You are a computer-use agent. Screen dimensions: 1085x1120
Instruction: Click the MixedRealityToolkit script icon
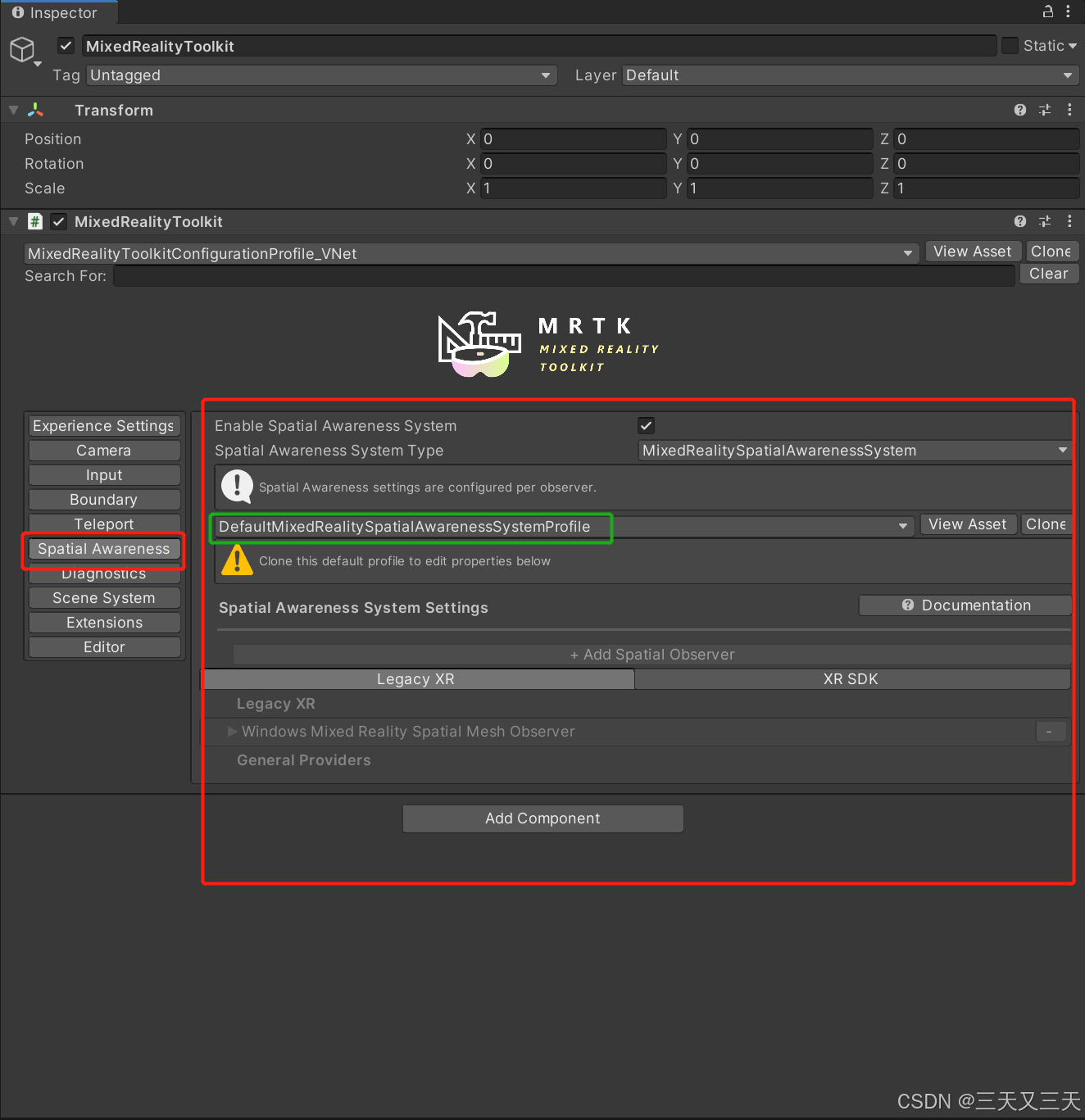click(35, 221)
